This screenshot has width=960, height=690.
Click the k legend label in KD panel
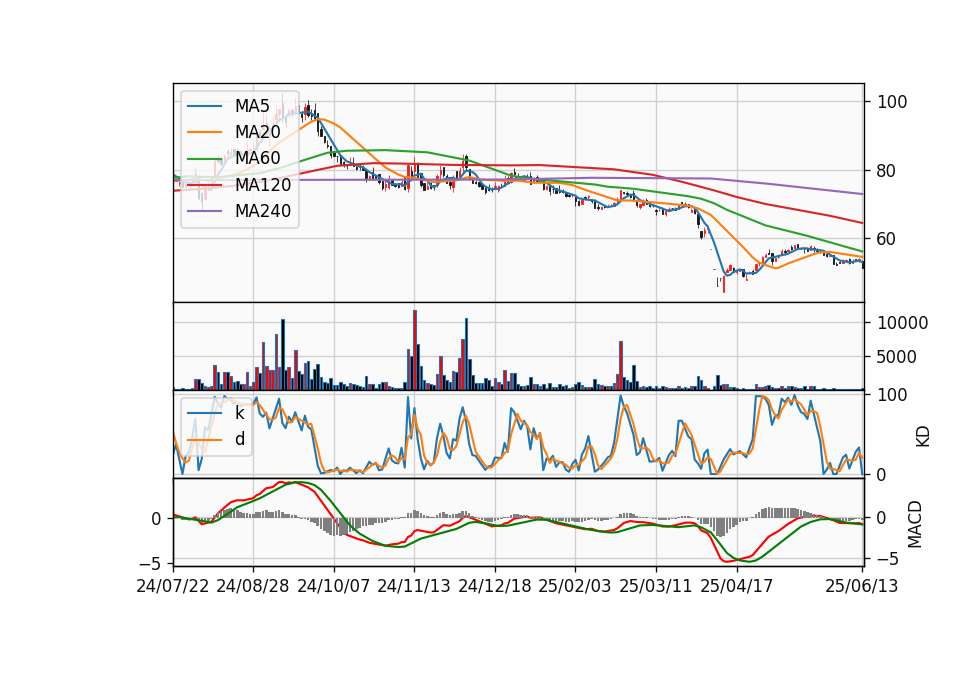pos(239,413)
